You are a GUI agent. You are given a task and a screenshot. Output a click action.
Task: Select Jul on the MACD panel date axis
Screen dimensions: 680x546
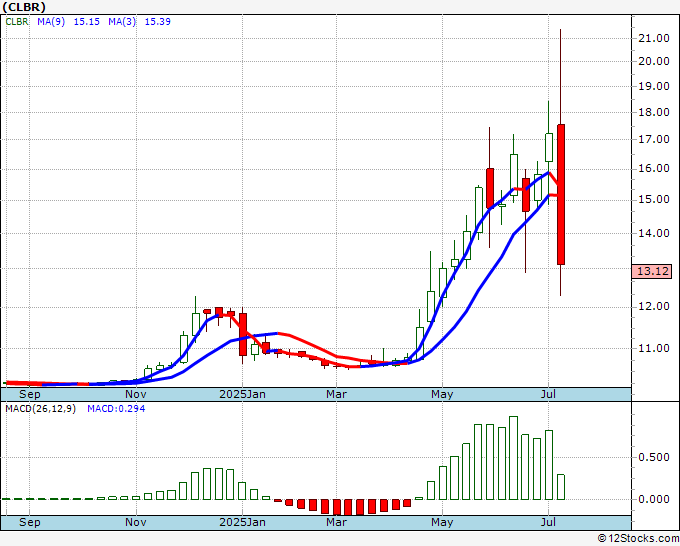click(x=548, y=522)
